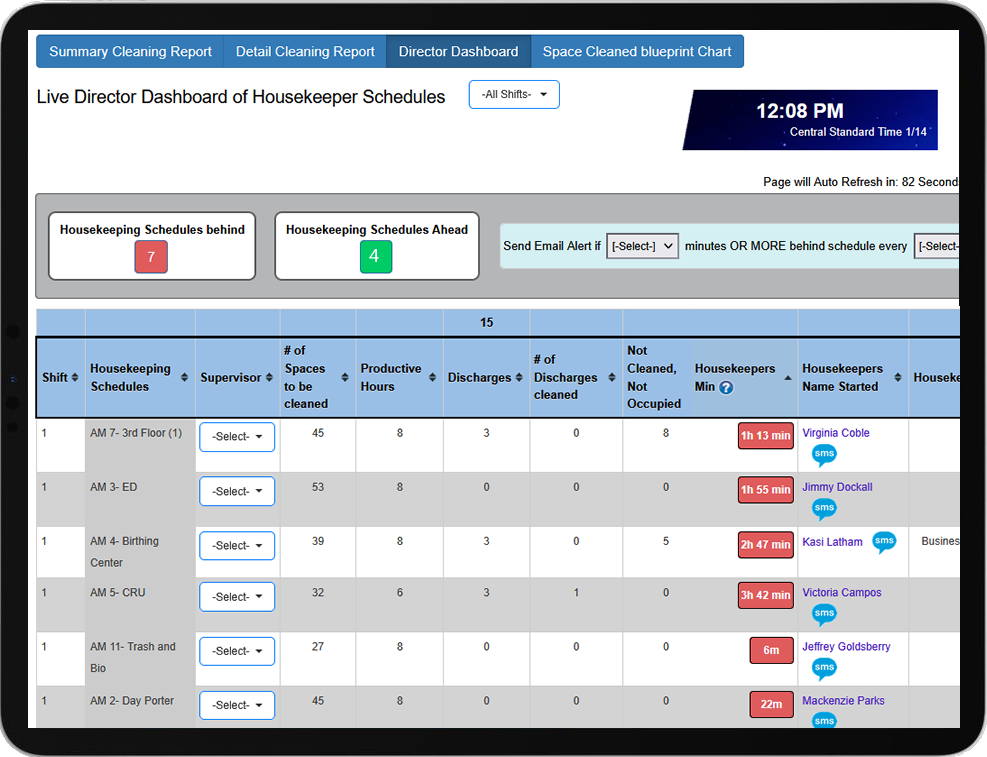The height and width of the screenshot is (757, 987).
Task: Open Supervisor dropdown for AM 5- CRU
Action: pyautogui.click(x=237, y=596)
